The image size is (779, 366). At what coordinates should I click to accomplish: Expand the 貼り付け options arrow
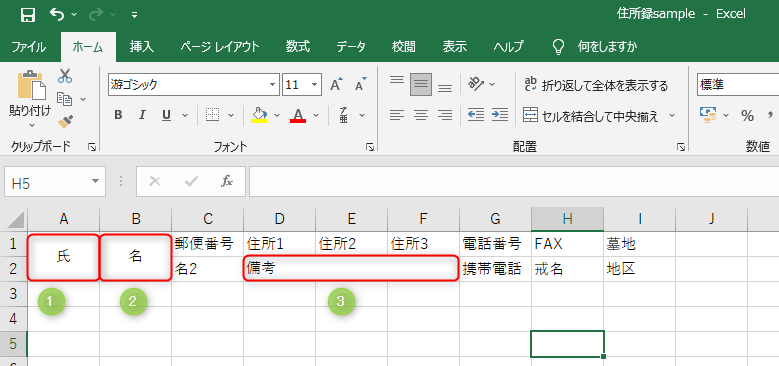(x=32, y=125)
